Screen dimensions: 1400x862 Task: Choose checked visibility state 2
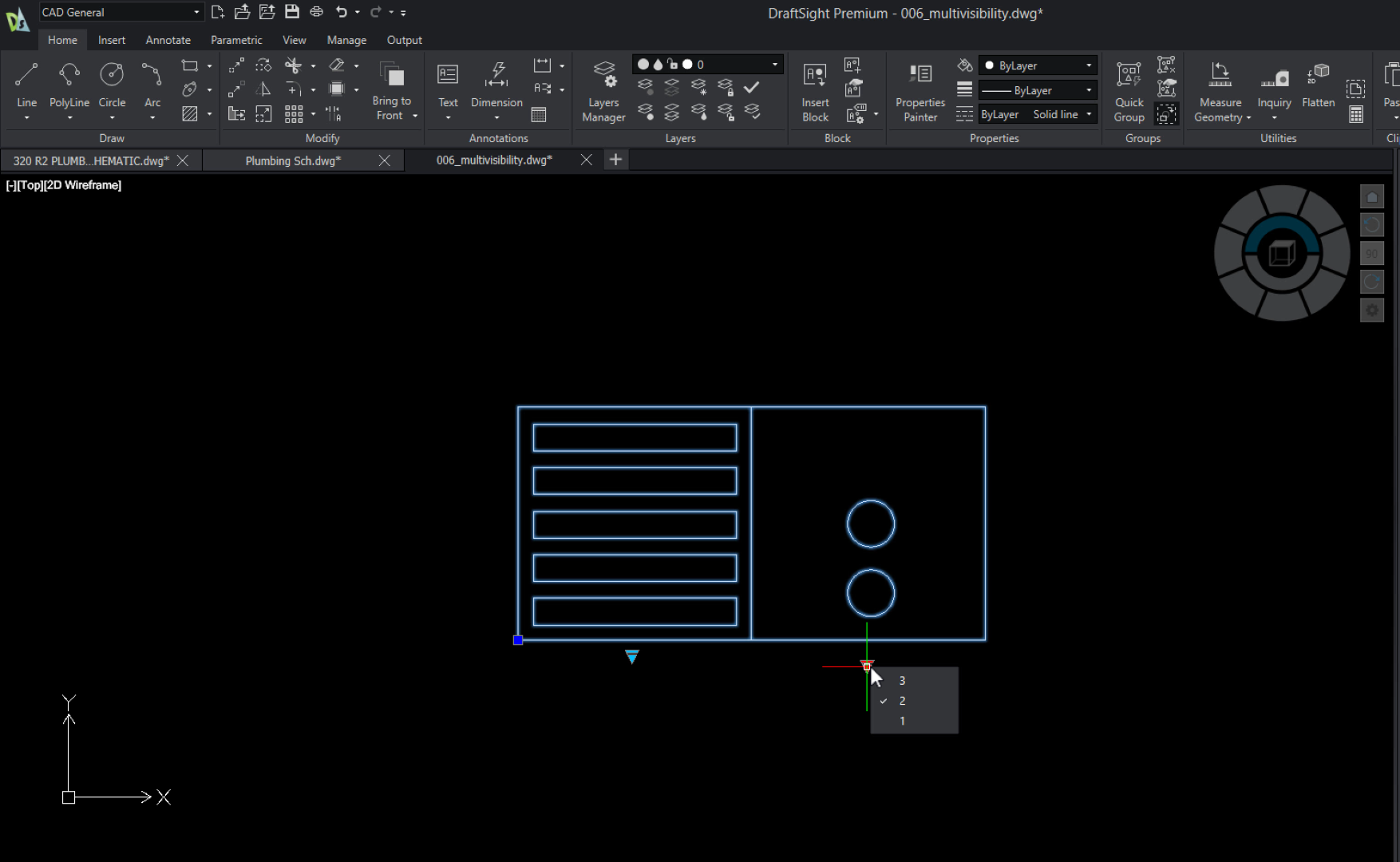(914, 701)
